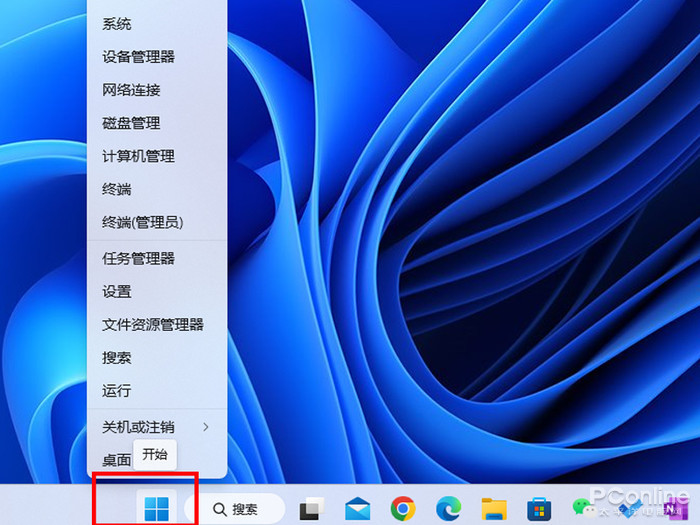Launch Microsoft To Do checkmark icon
Image resolution: width=700 pixels, height=525 pixels.
click(630, 510)
